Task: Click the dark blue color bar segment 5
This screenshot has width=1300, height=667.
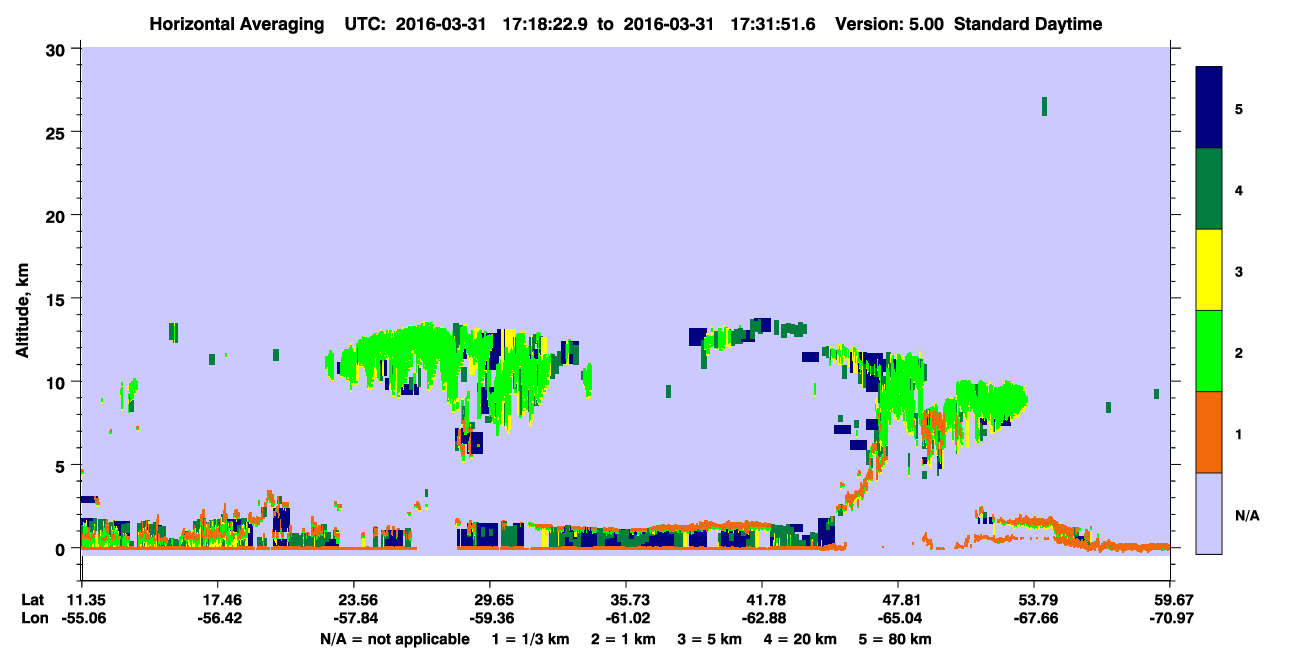Action: tap(1209, 108)
